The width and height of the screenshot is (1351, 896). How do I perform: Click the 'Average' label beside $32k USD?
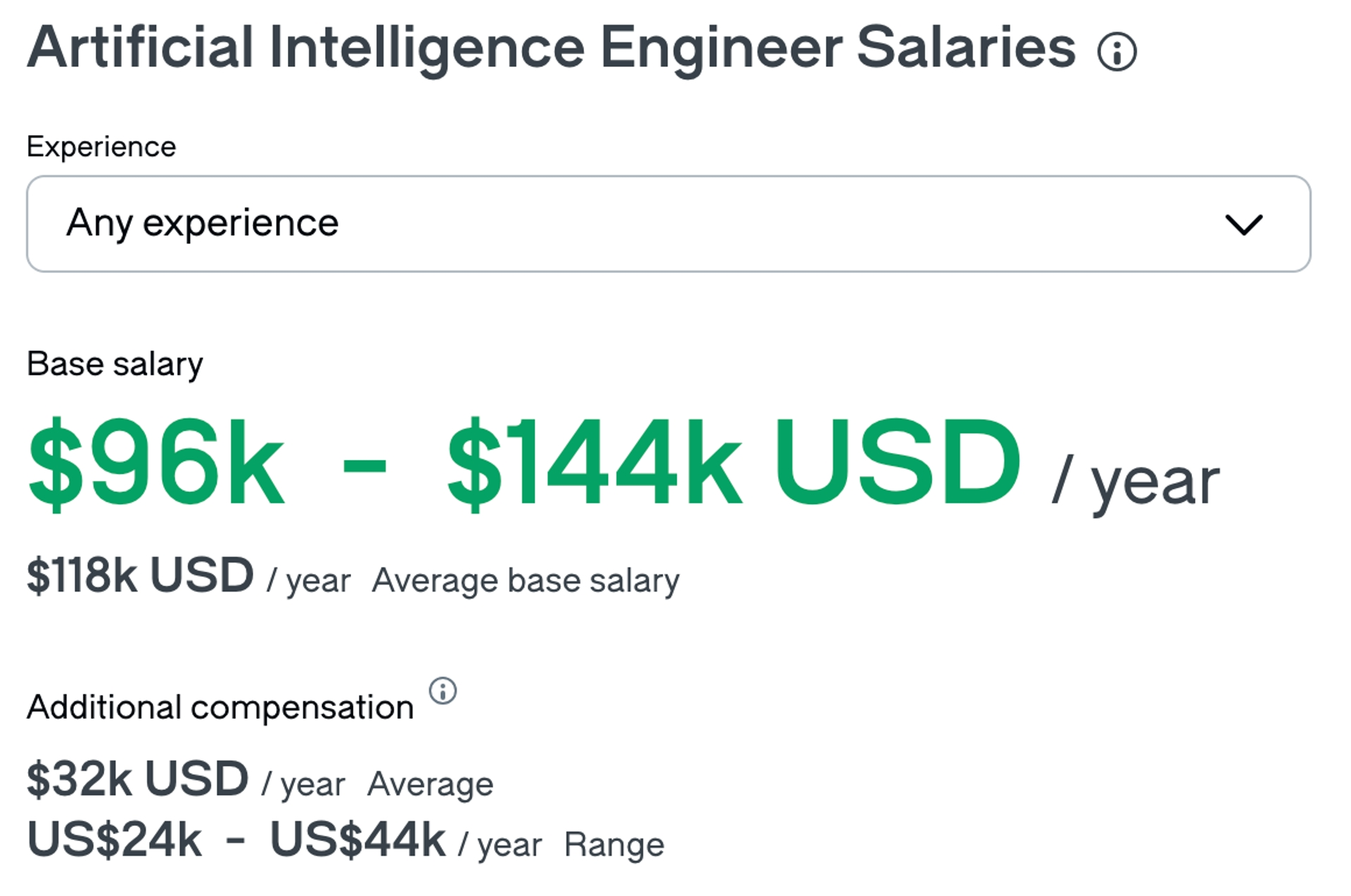(x=430, y=784)
